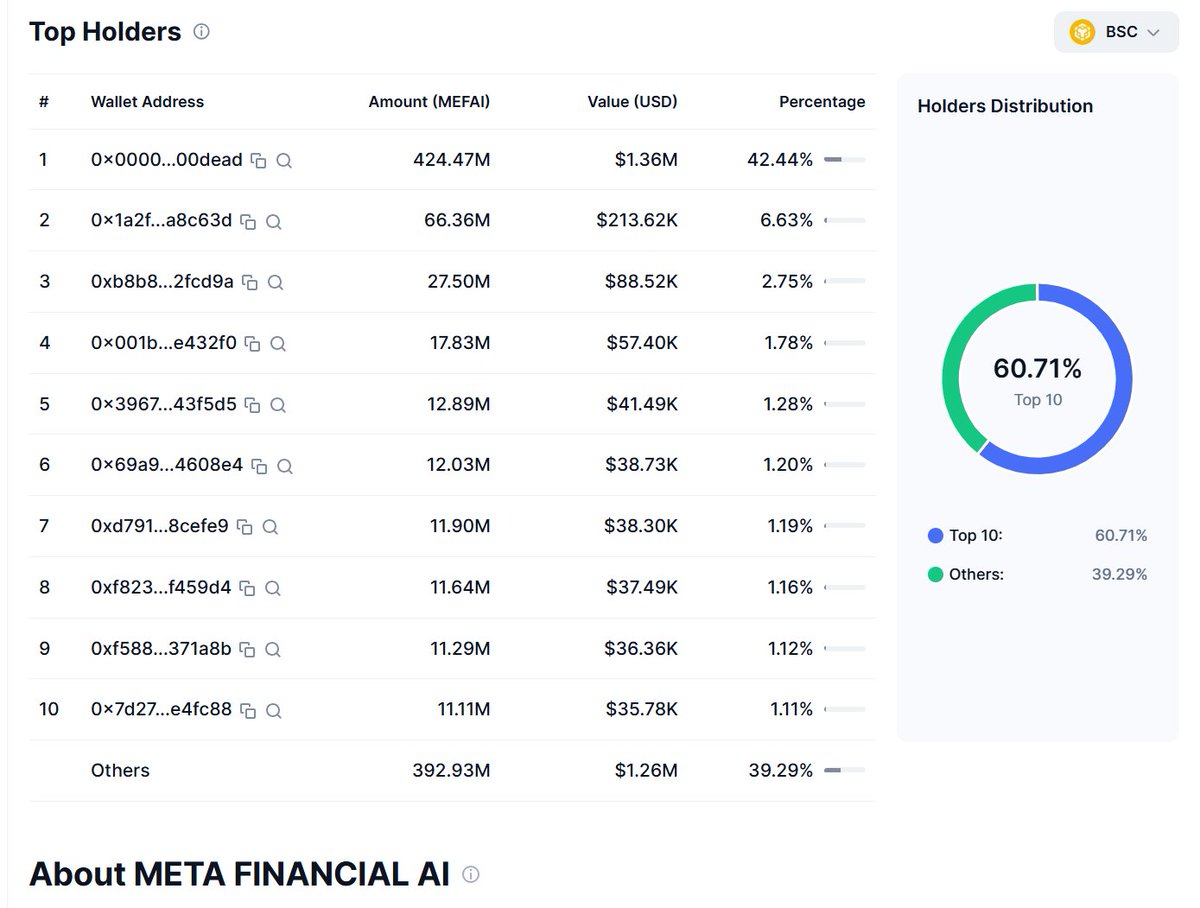Click the 42.44% percentage bar
The height and width of the screenshot is (908, 1200).
pyautogui.click(x=843, y=159)
